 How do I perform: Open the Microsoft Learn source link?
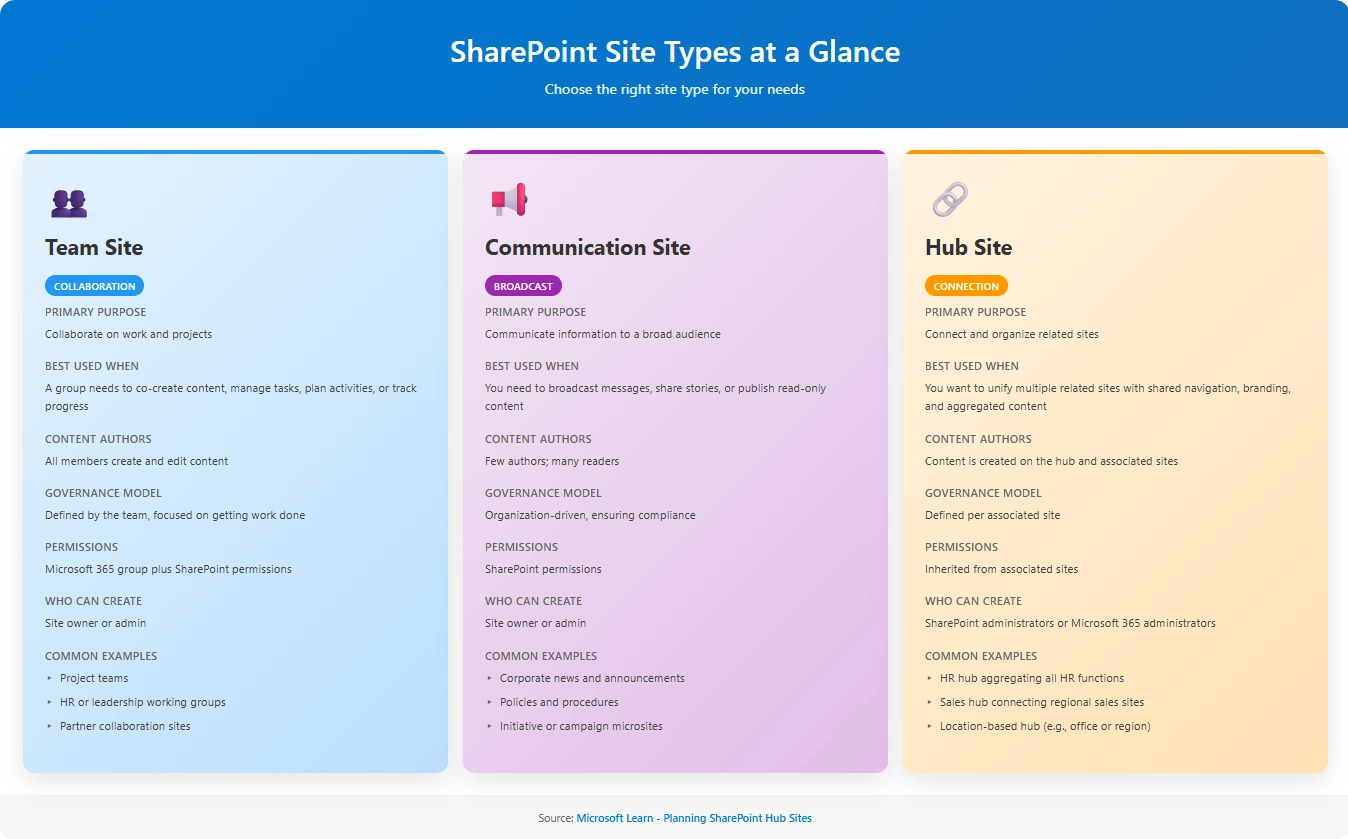point(694,818)
